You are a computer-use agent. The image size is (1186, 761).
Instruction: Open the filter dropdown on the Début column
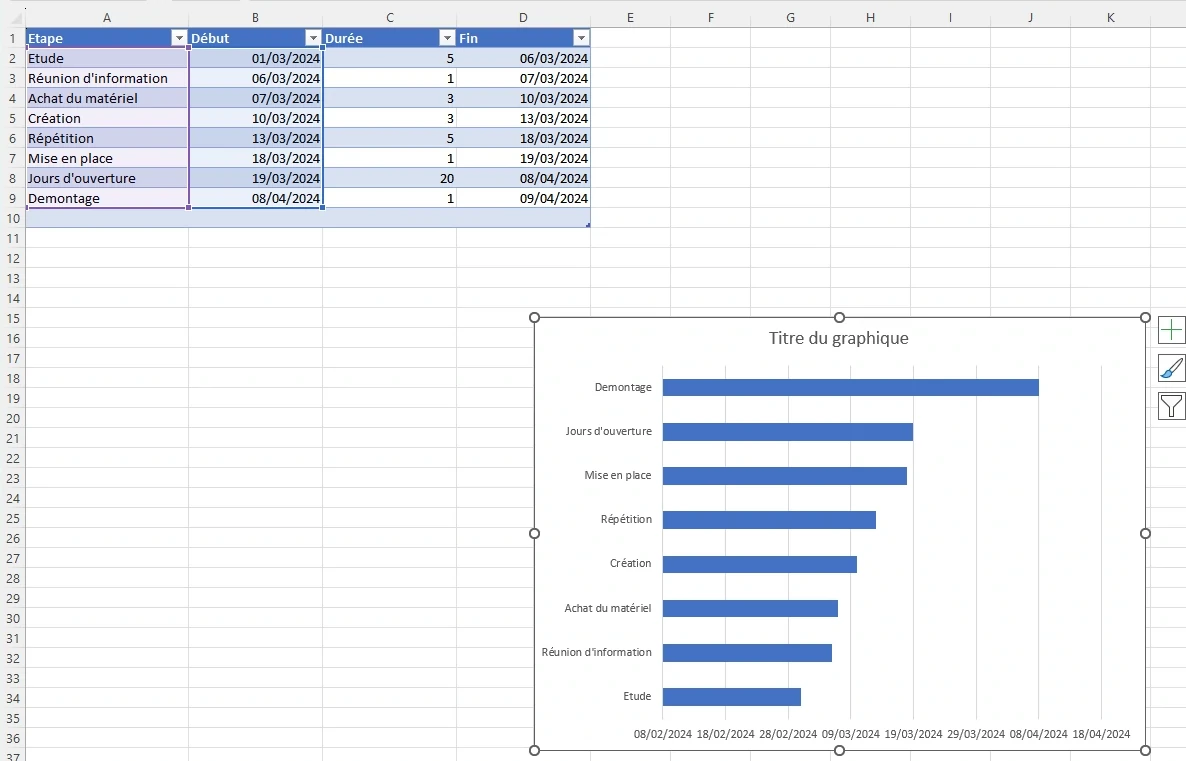[314, 37]
